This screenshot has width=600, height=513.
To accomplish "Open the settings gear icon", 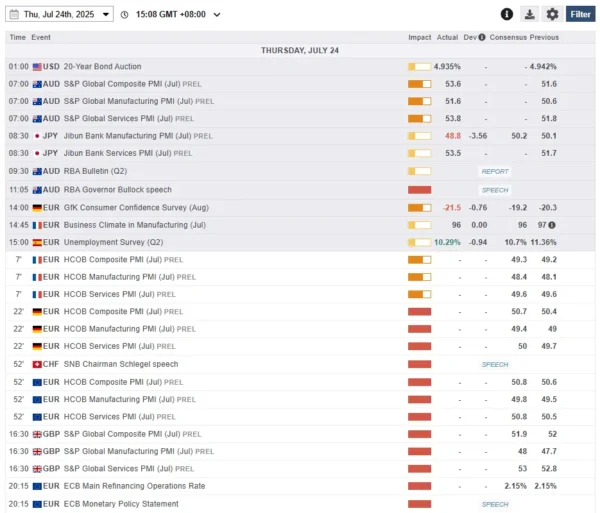I will click(x=552, y=14).
